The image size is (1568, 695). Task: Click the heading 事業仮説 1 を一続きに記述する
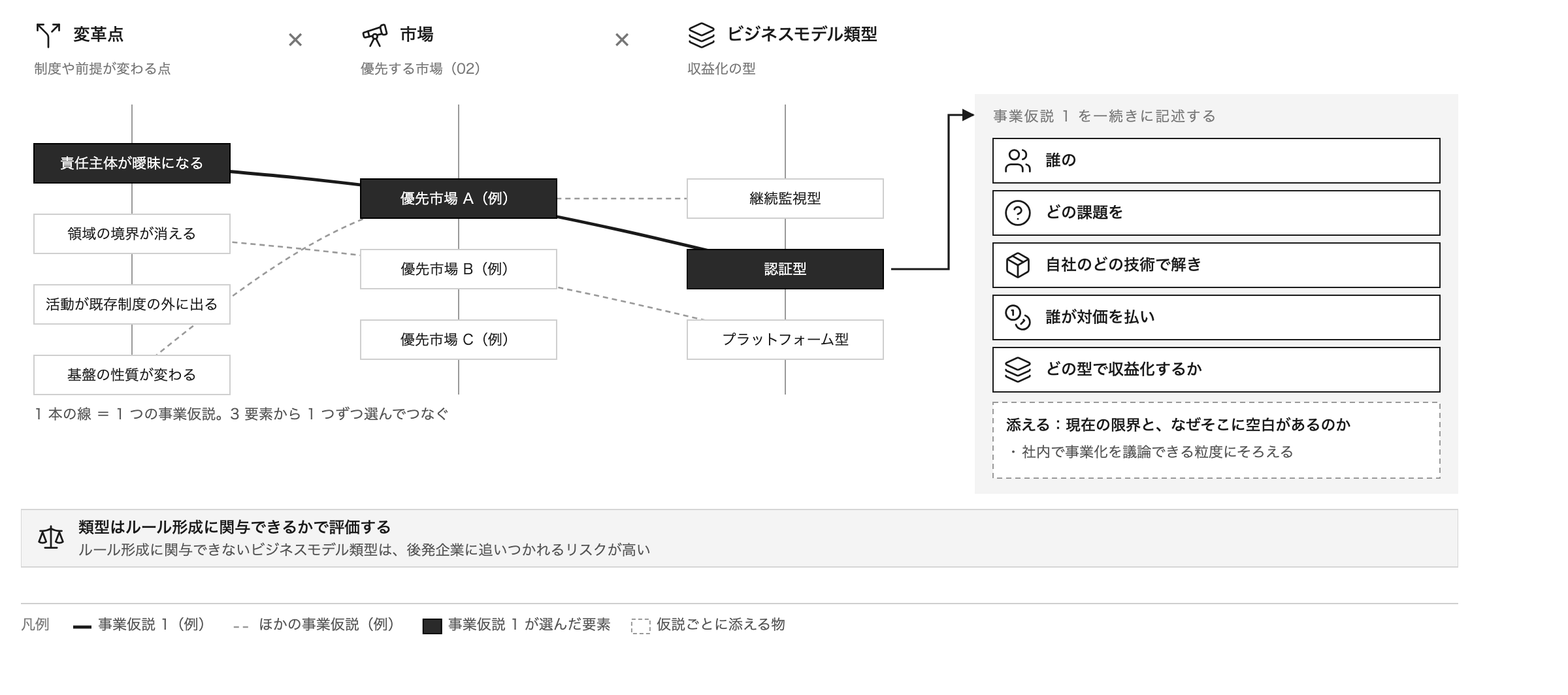point(1104,116)
